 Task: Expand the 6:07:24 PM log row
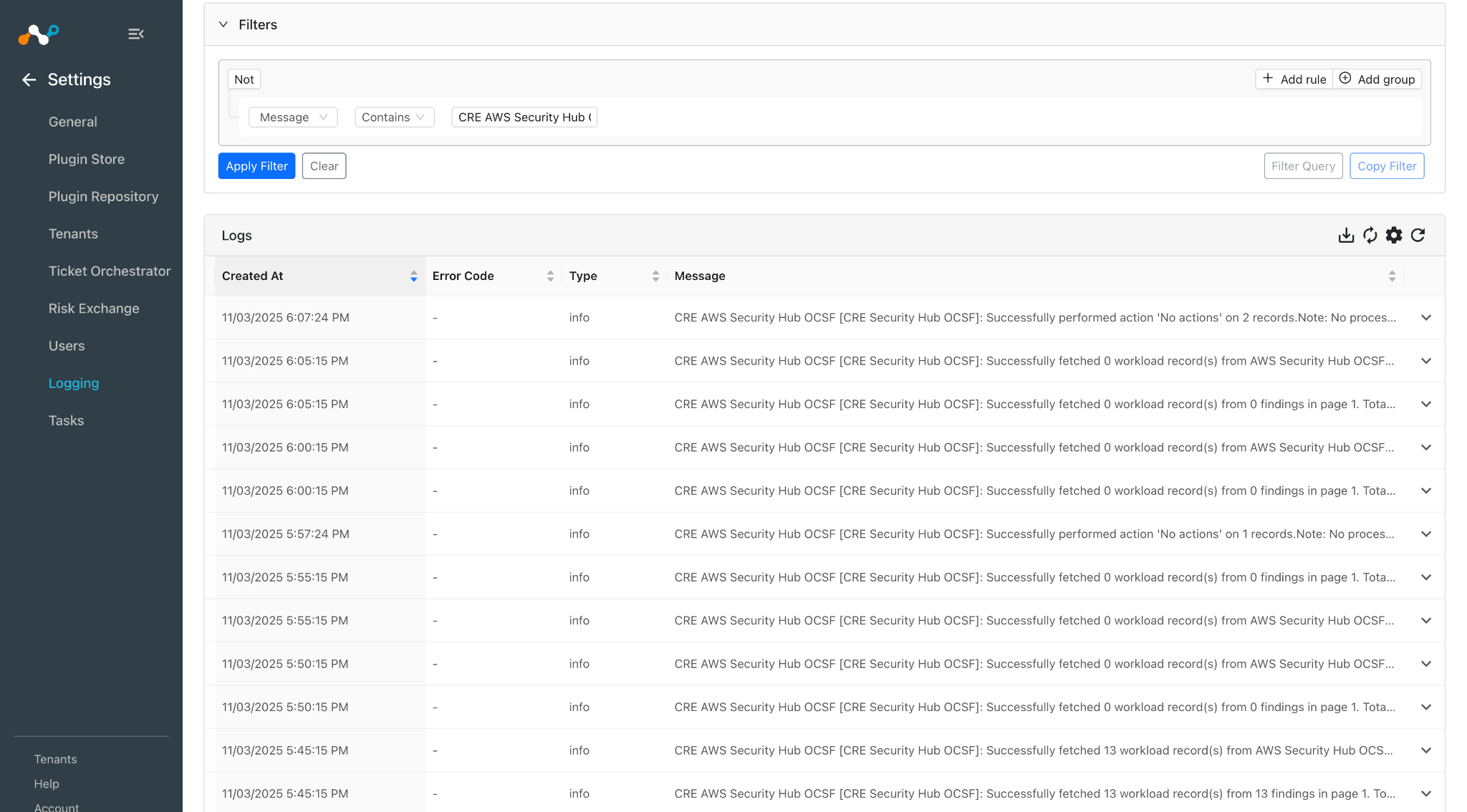point(1426,318)
